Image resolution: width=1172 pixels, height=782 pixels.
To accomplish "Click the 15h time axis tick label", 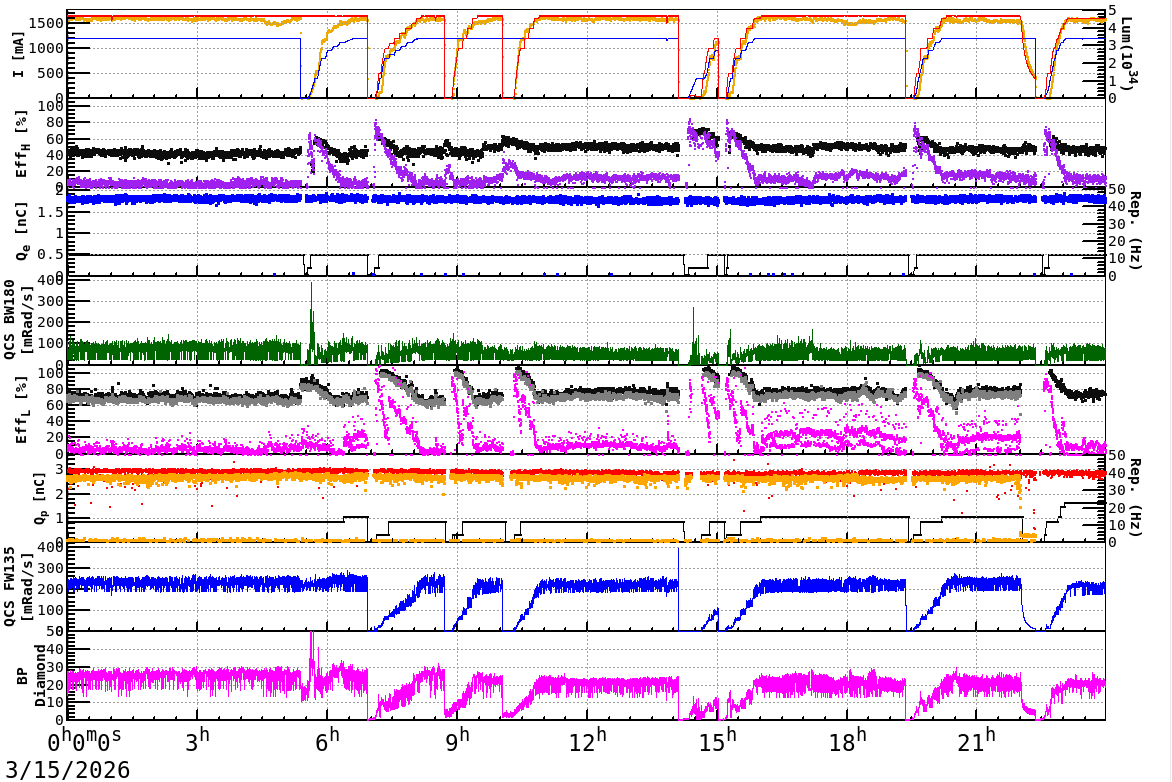I will click(718, 741).
